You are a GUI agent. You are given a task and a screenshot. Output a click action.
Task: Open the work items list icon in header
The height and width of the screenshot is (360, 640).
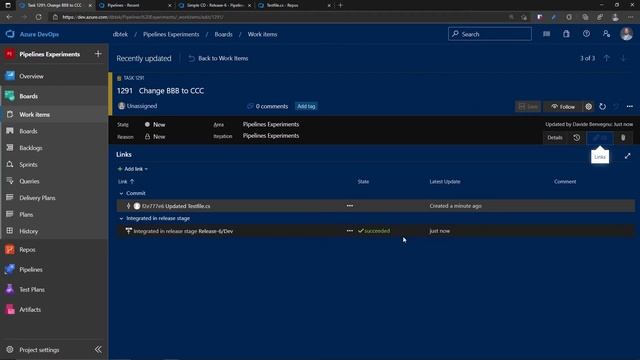click(546, 34)
